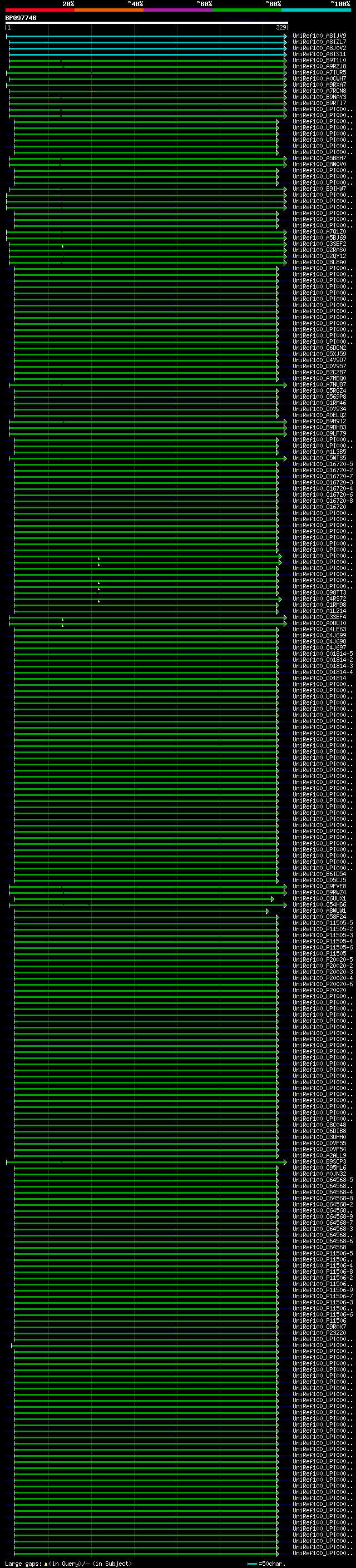The width and height of the screenshot is (356, 1568).
Task: Click the white query sequence bar
Action: pyautogui.click(x=147, y=22)
